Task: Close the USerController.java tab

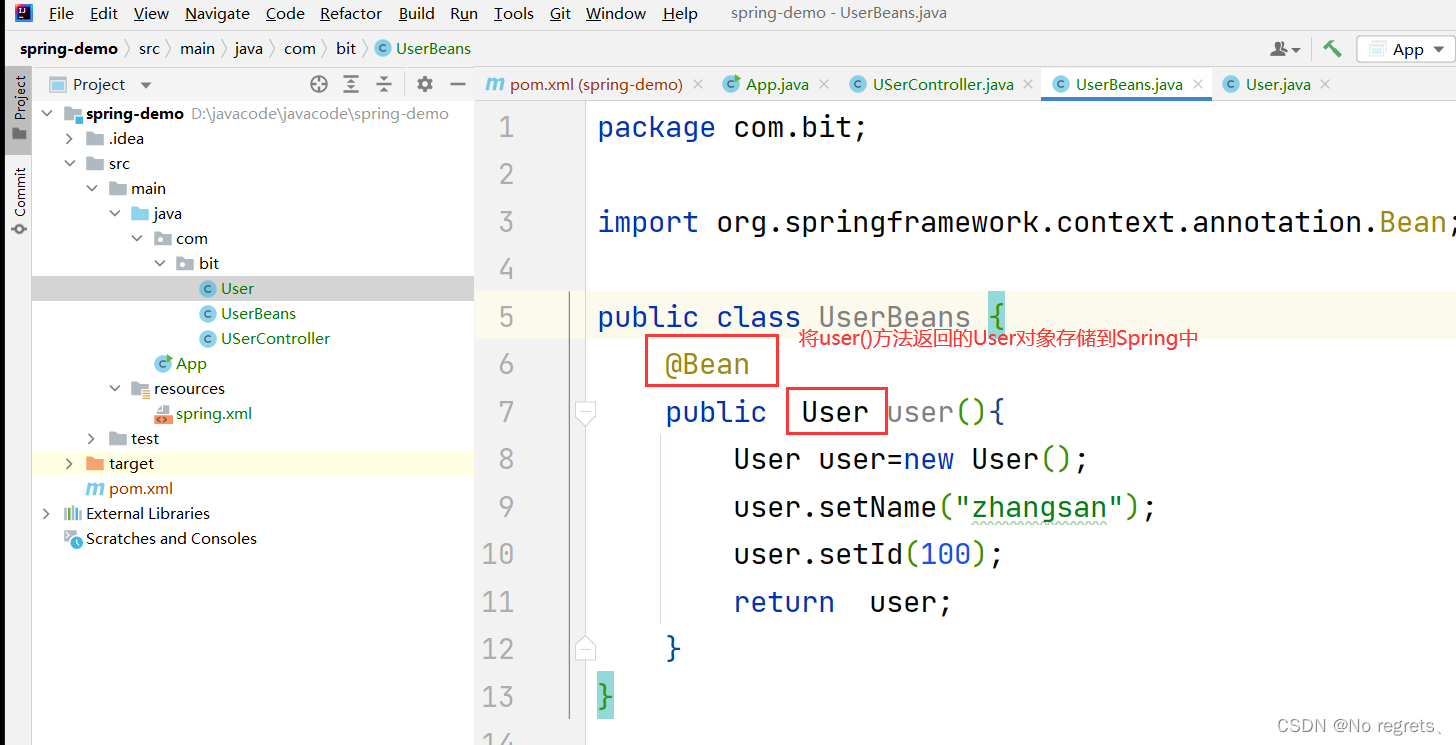Action: [x=1029, y=84]
